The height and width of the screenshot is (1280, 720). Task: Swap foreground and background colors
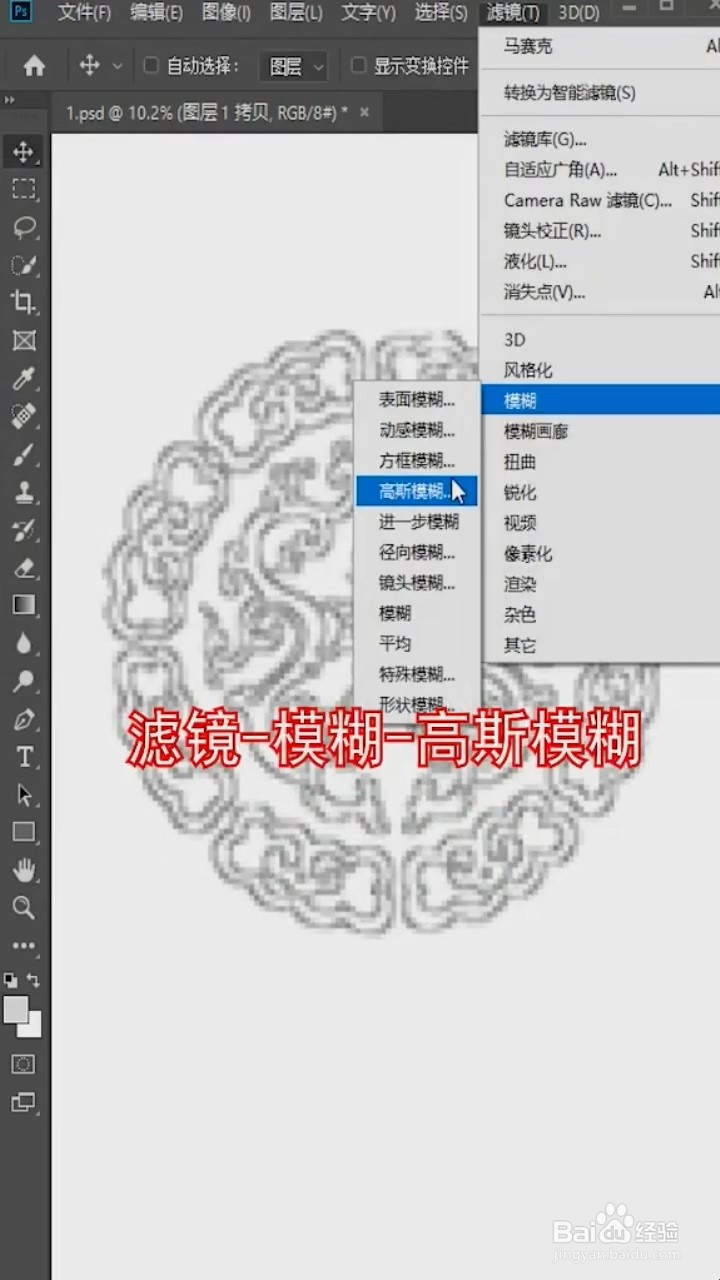[x=34, y=980]
